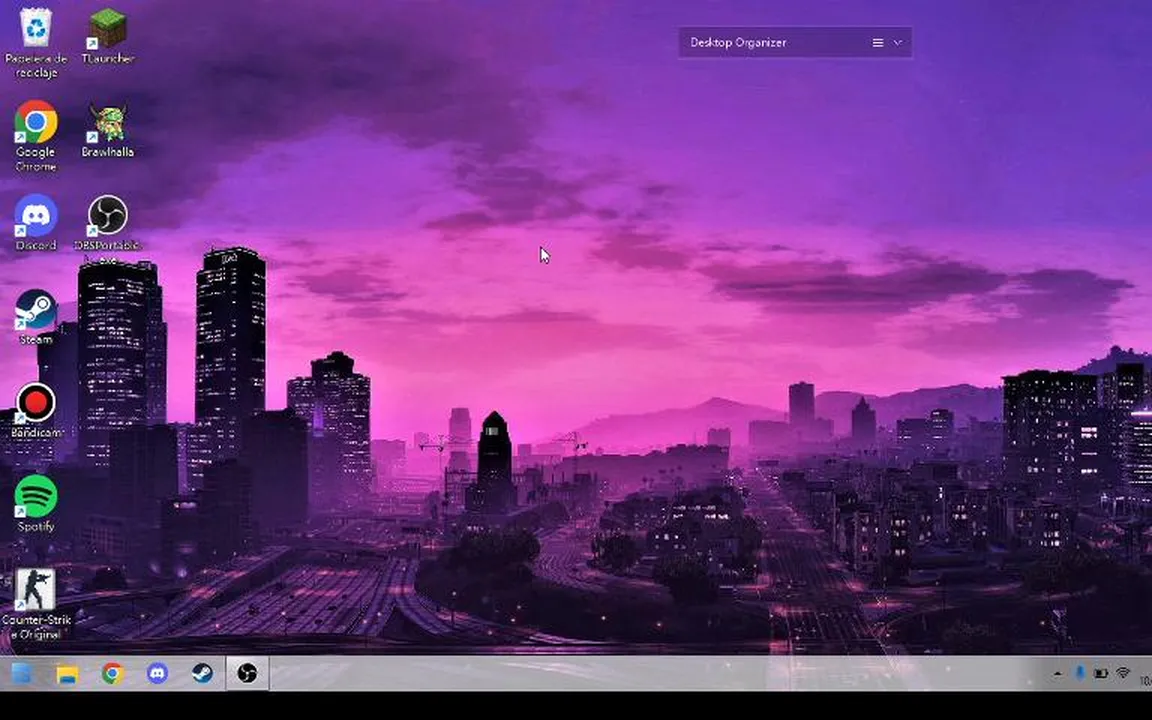Click the Discord desktop shortcut
This screenshot has width=1152, height=720.
(35, 222)
